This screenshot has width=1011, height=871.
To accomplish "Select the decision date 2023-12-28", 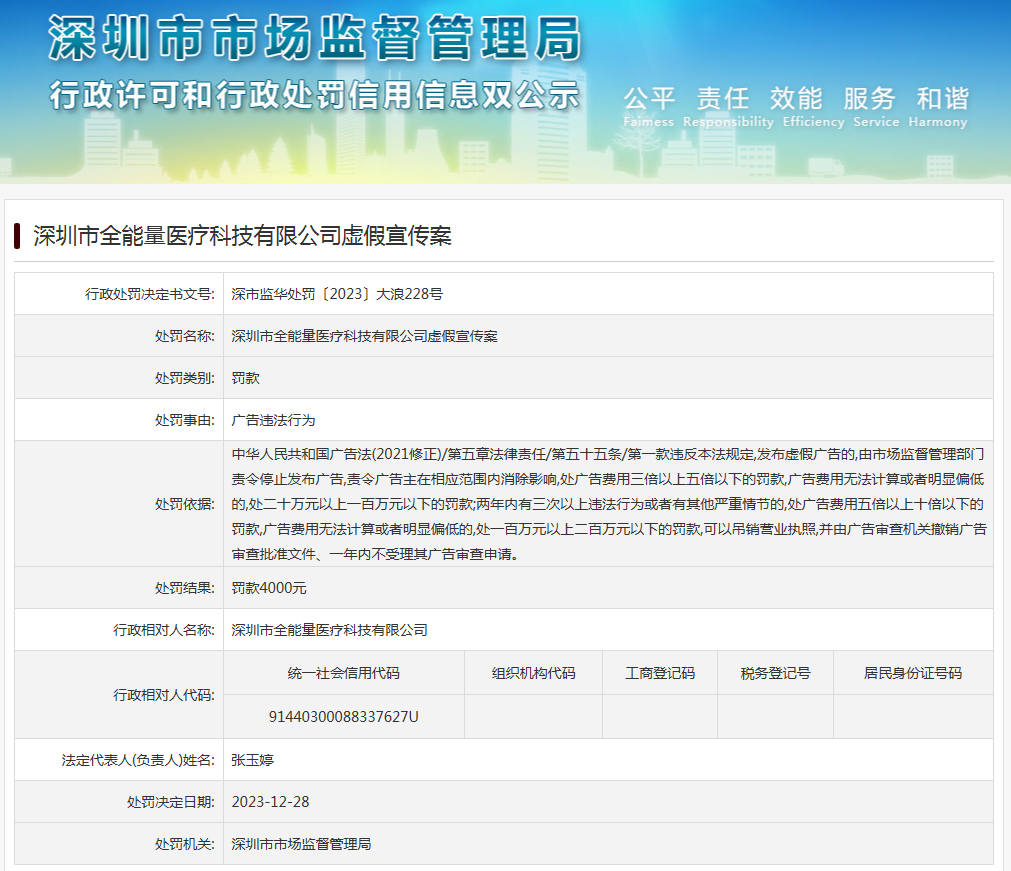I will [x=270, y=802].
